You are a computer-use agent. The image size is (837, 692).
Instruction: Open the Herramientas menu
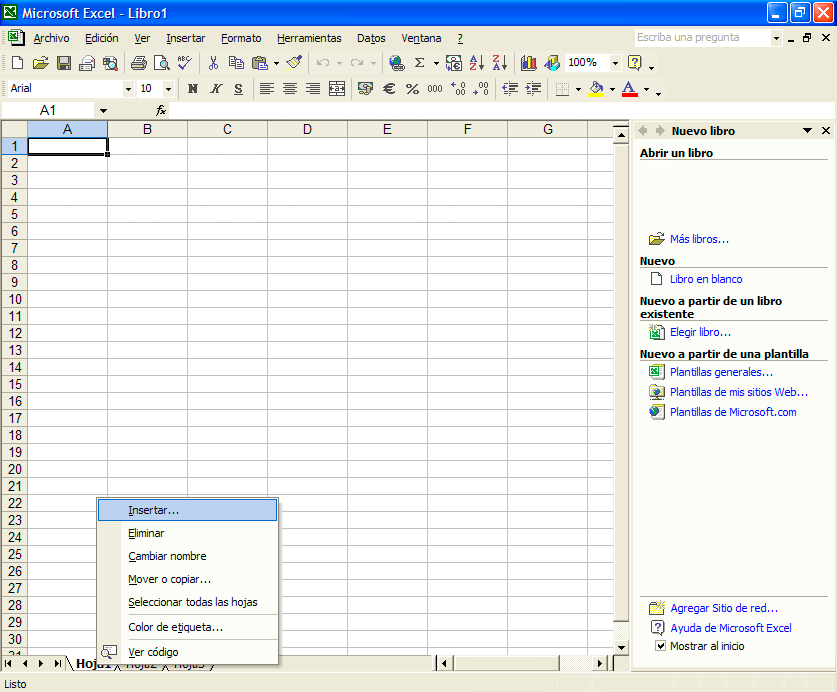pyautogui.click(x=309, y=38)
